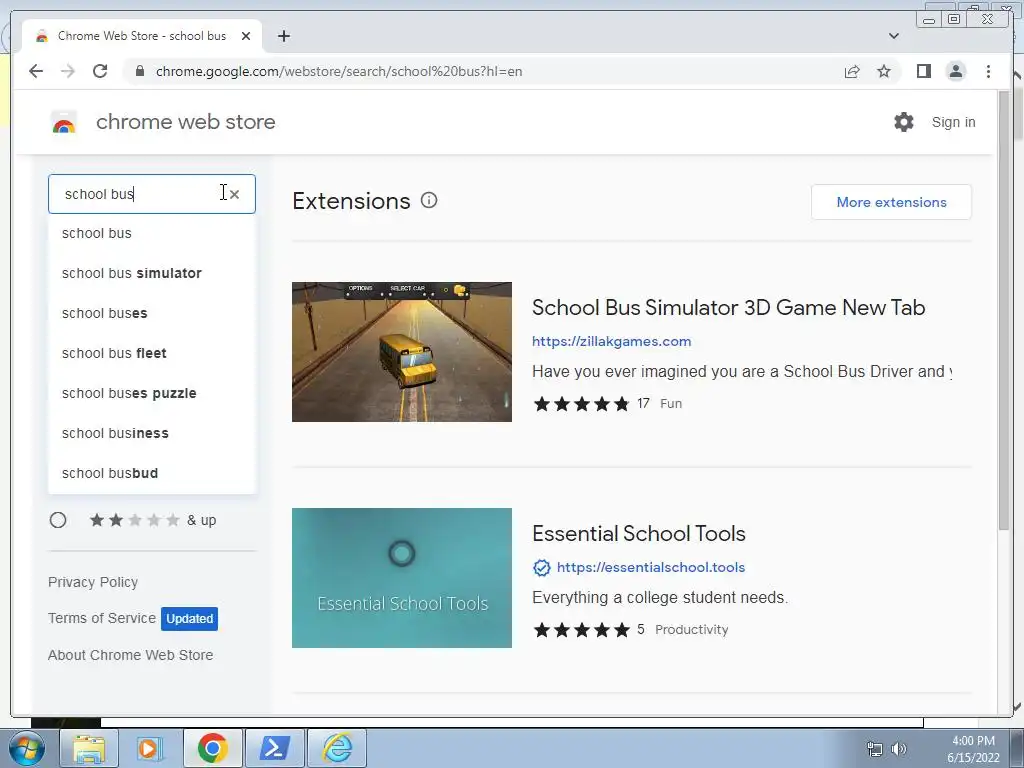Open web store settings gear
This screenshot has height=768, width=1024.
(904, 122)
